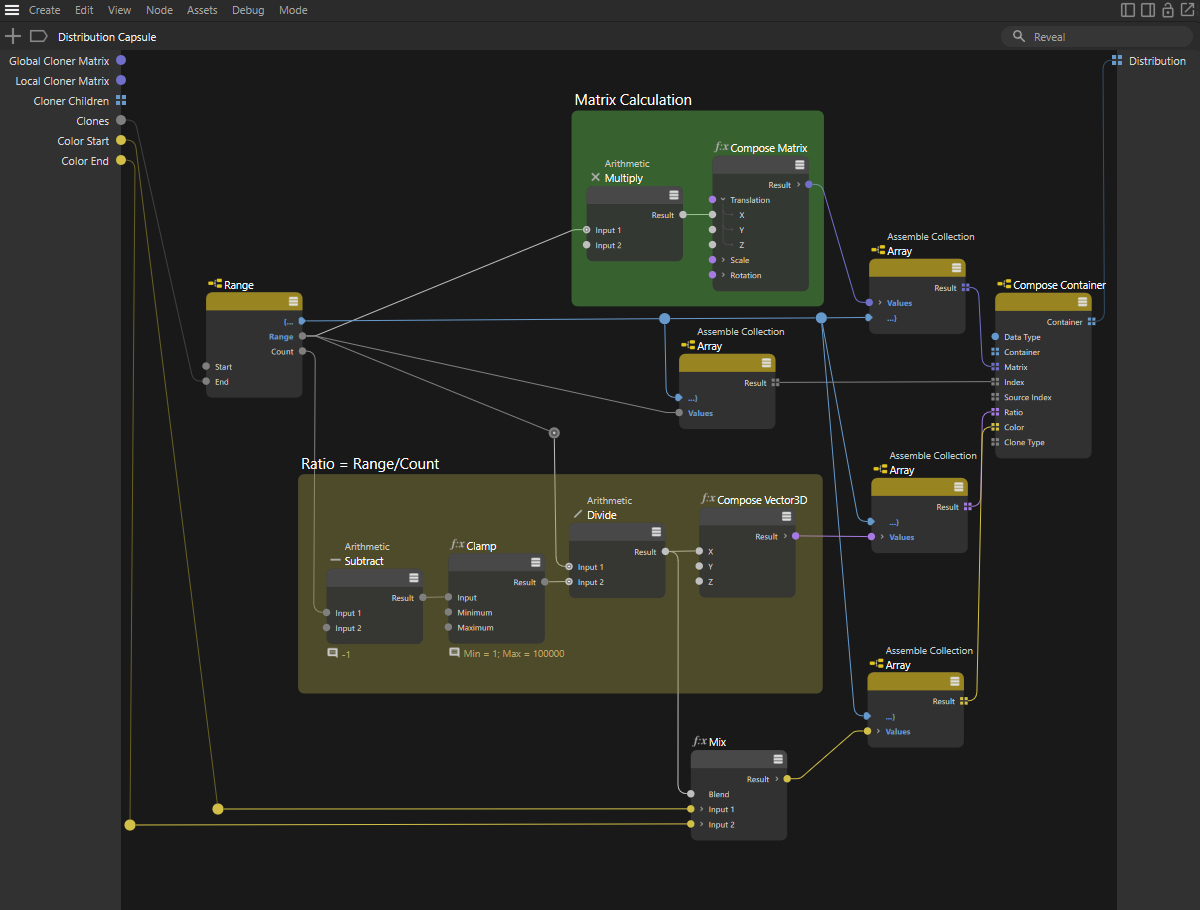Open the Assets menu
This screenshot has width=1200, height=910.
tap(202, 10)
